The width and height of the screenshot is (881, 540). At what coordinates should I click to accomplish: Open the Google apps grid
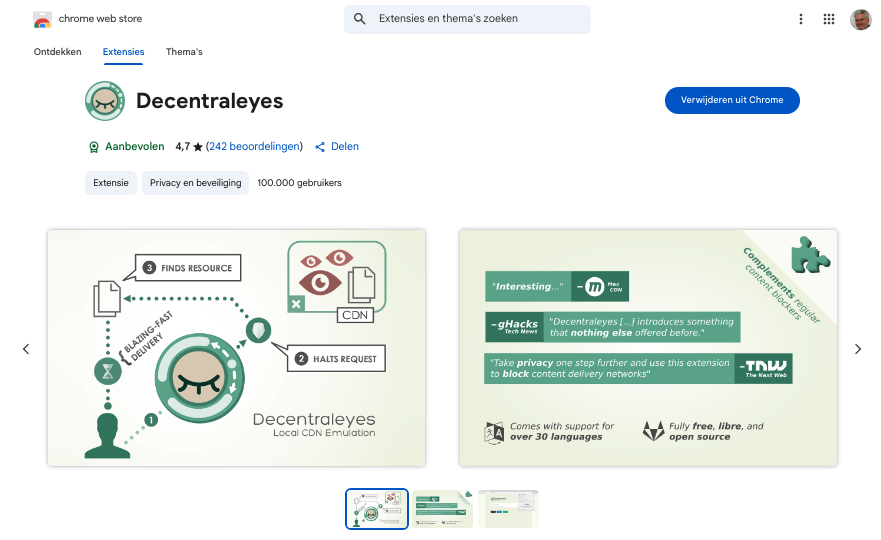pyautogui.click(x=828, y=19)
